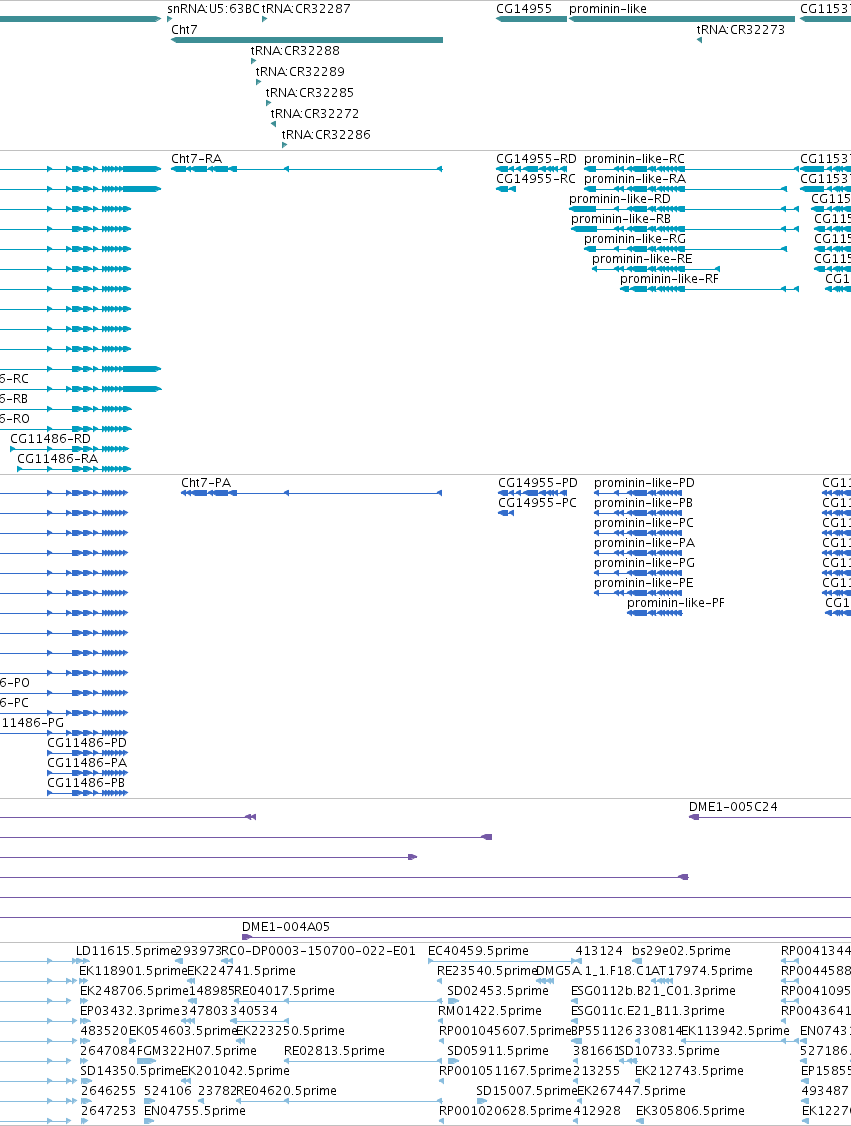Click the tRNA:CR32287 gene label
The image size is (851, 1126).
306,9
